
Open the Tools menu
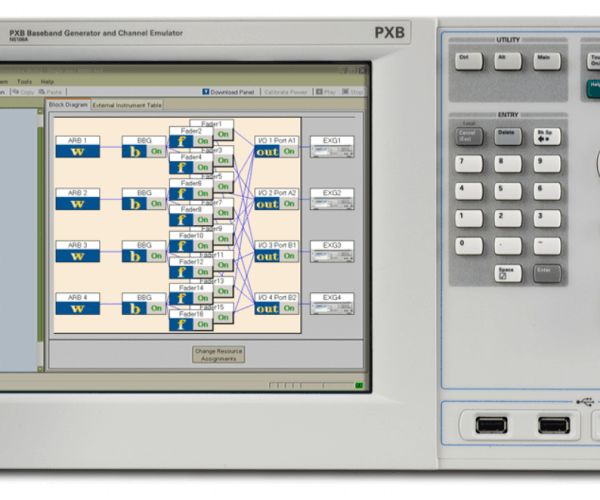[x=24, y=82]
